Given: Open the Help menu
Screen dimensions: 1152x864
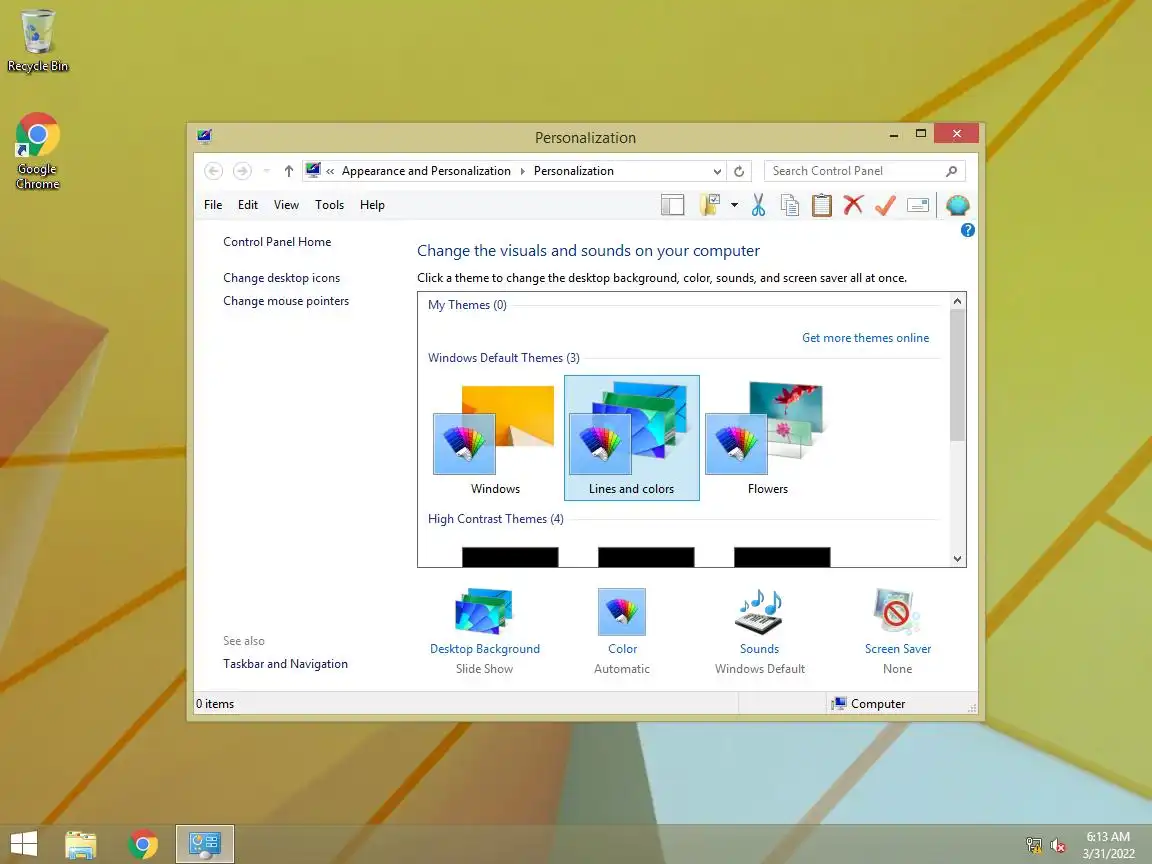Looking at the screenshot, I should (x=372, y=205).
